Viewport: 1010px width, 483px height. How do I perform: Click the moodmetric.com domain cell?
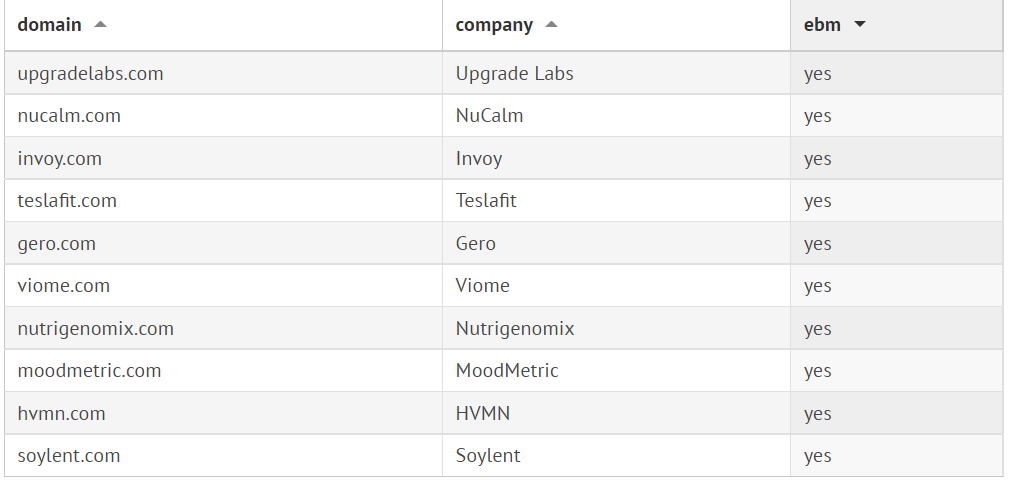pos(89,371)
